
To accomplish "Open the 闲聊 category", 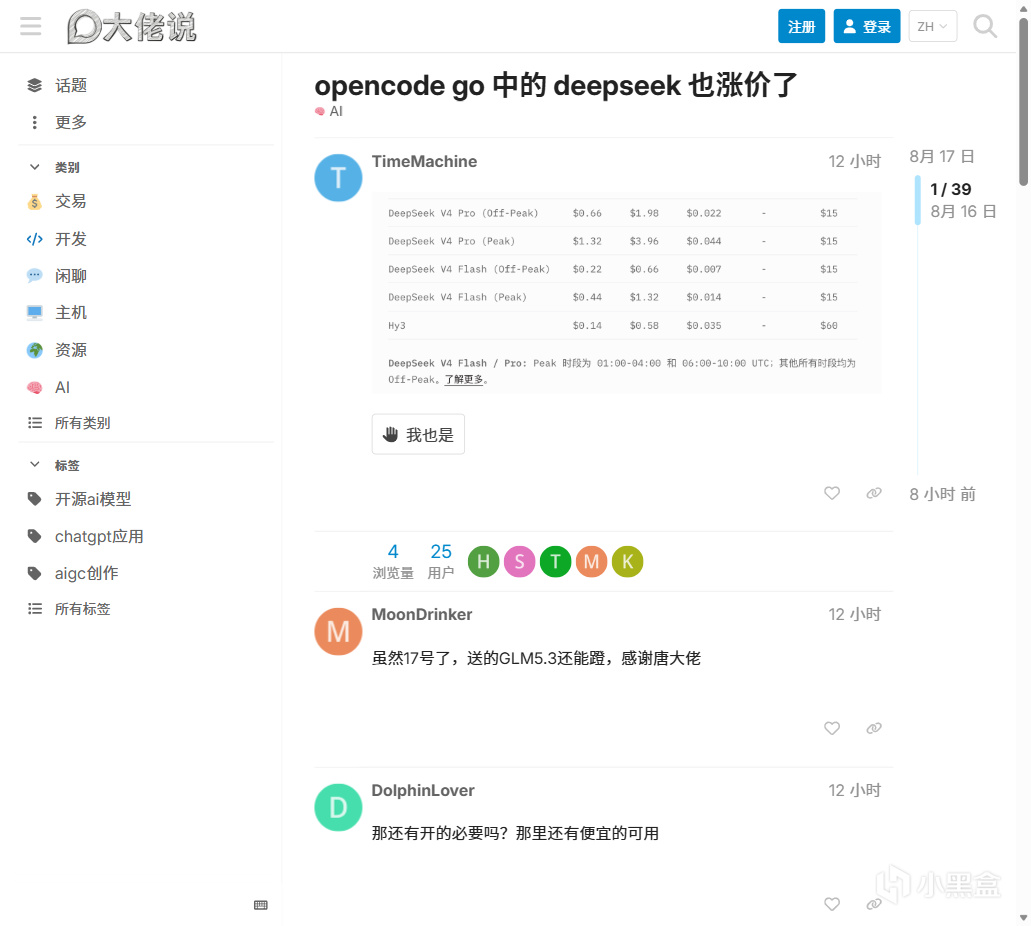I will coord(70,276).
